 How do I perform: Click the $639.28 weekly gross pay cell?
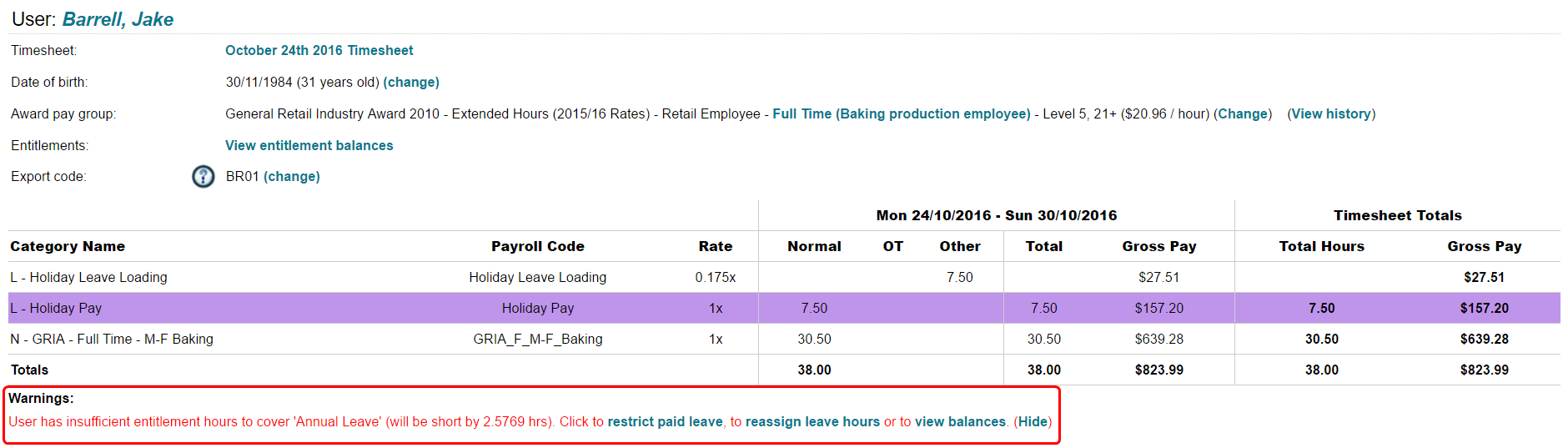[1159, 340]
